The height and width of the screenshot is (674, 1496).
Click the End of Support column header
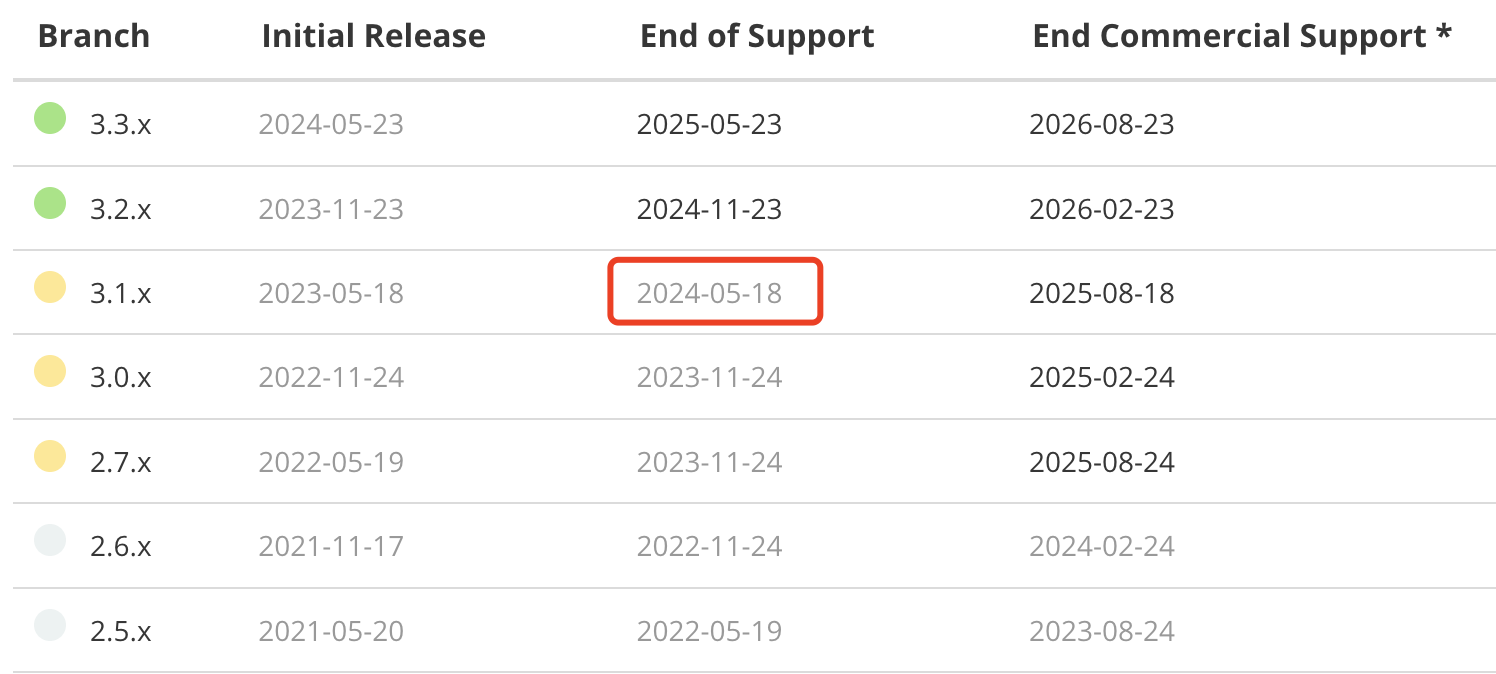[x=757, y=37]
